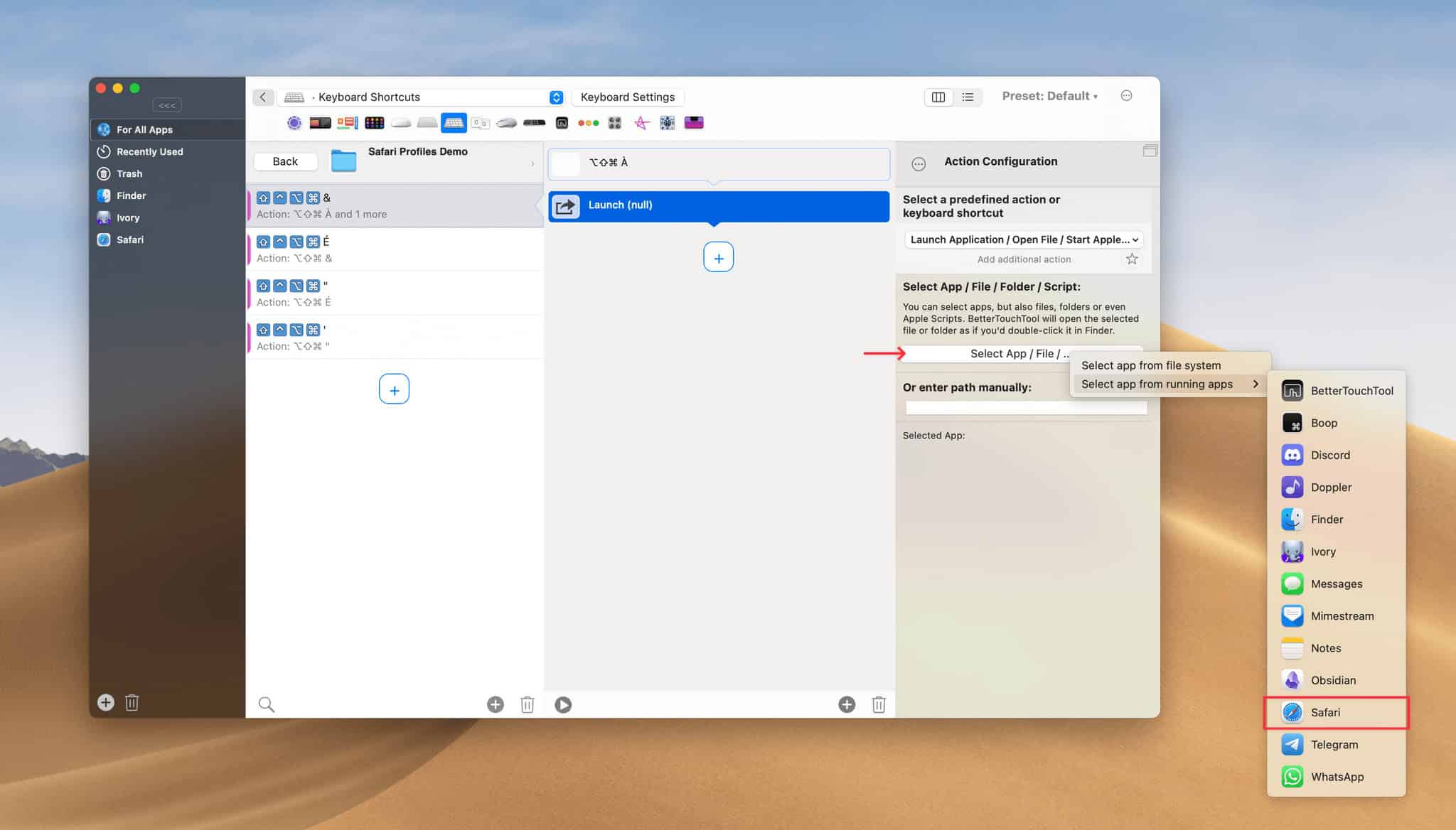The width and height of the screenshot is (1456, 830).
Task: Select the ⌥⇧⌘ À action row
Action: coord(719,163)
